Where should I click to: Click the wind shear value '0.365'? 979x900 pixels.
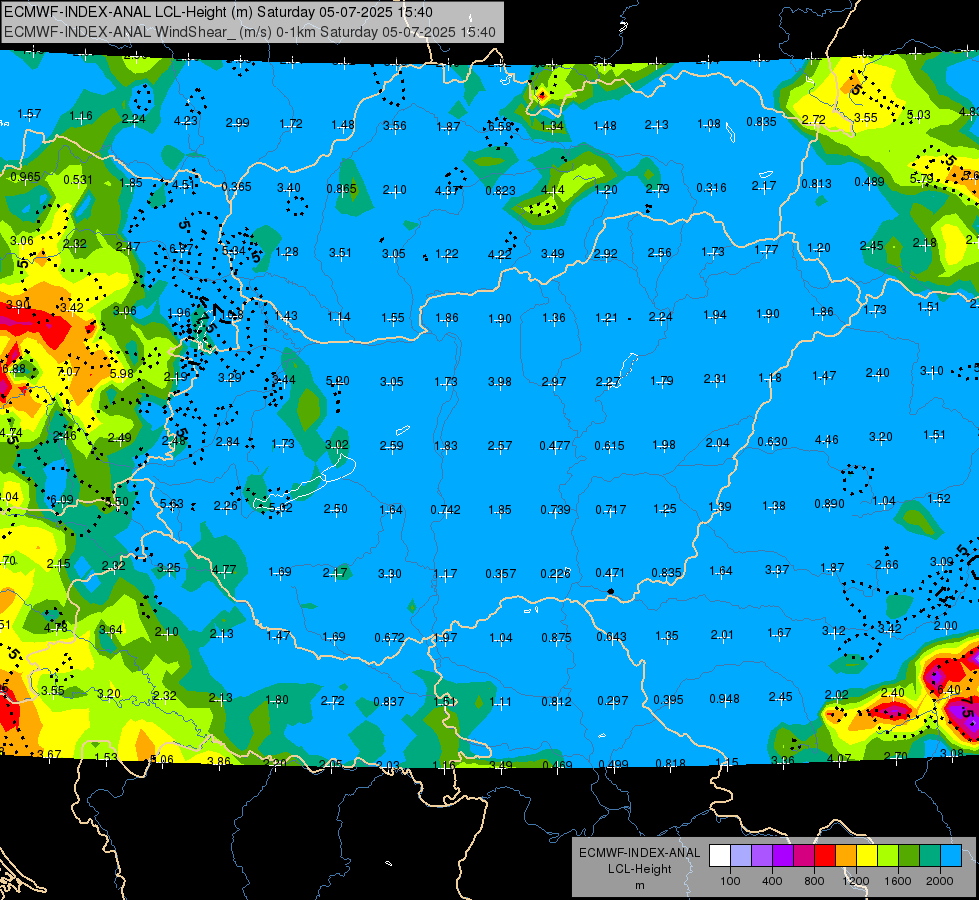(x=237, y=186)
